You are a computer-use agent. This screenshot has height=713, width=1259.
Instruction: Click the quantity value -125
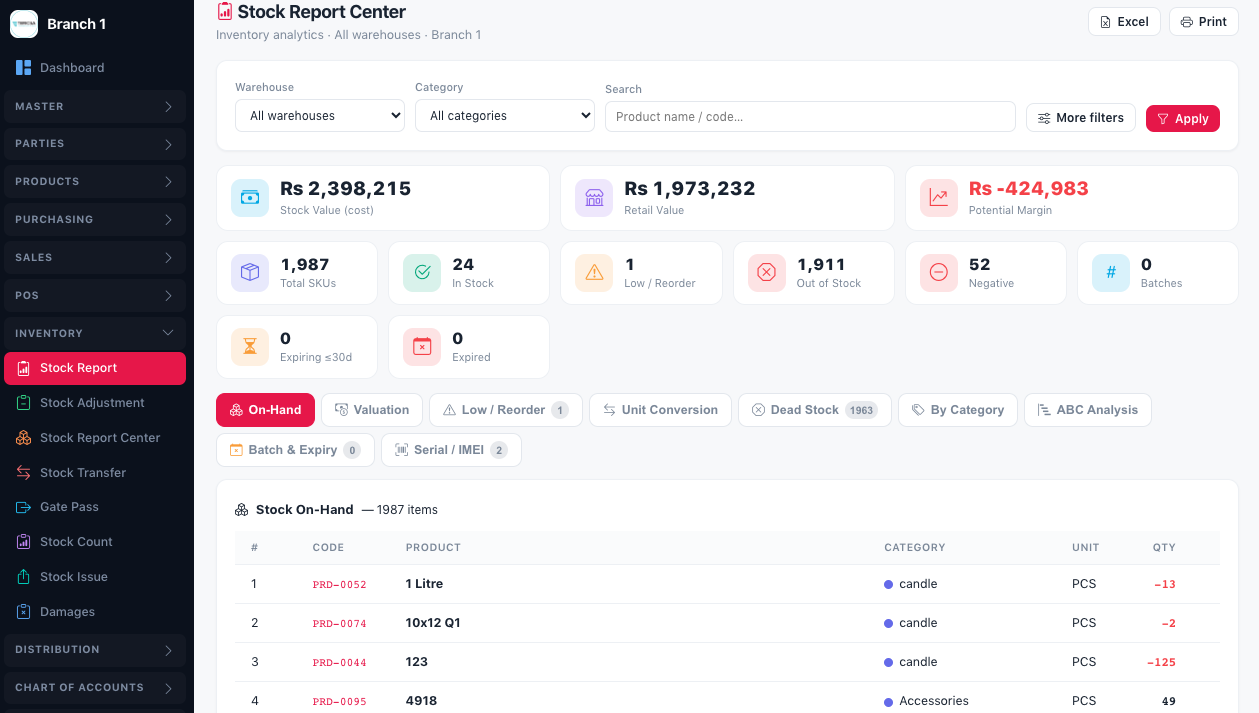coord(1162,662)
